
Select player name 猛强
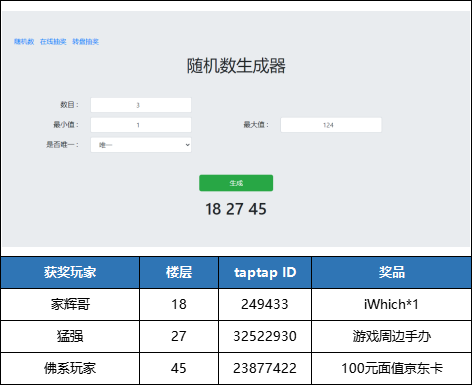point(70,336)
